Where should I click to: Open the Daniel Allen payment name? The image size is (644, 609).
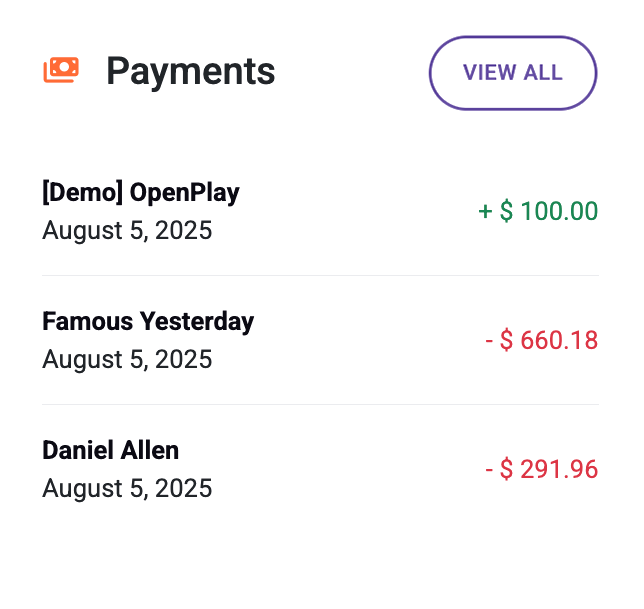tap(110, 450)
